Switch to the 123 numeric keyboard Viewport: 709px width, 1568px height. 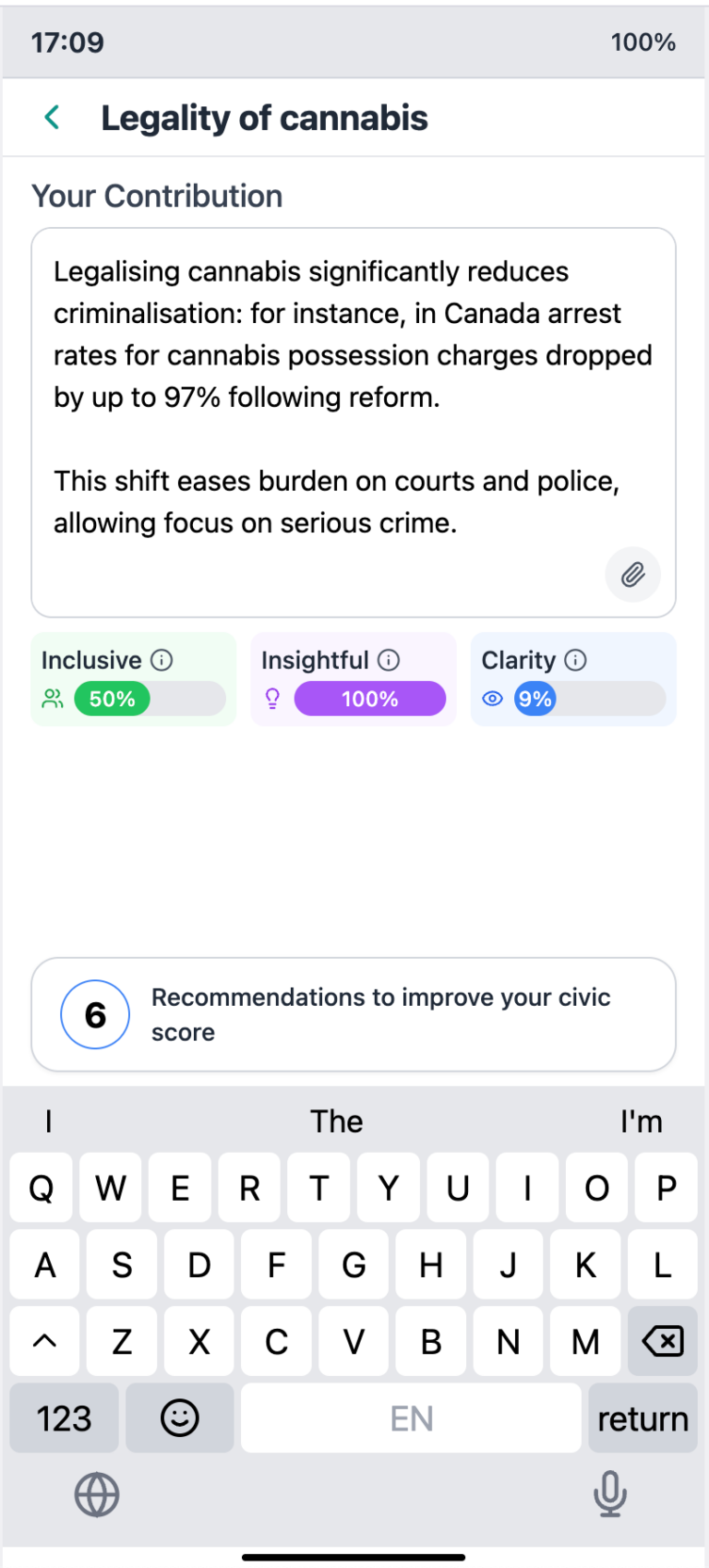coord(64,1418)
